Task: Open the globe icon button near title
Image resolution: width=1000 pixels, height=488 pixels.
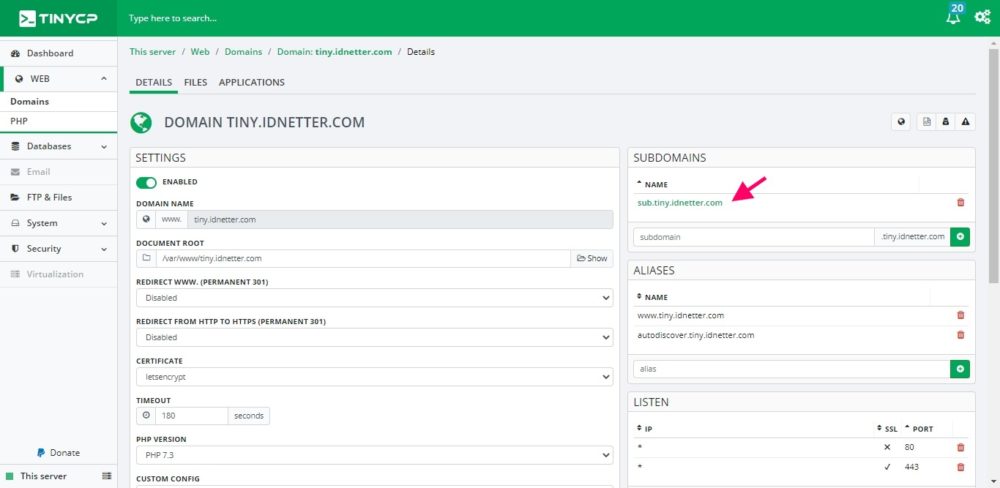Action: pos(901,122)
